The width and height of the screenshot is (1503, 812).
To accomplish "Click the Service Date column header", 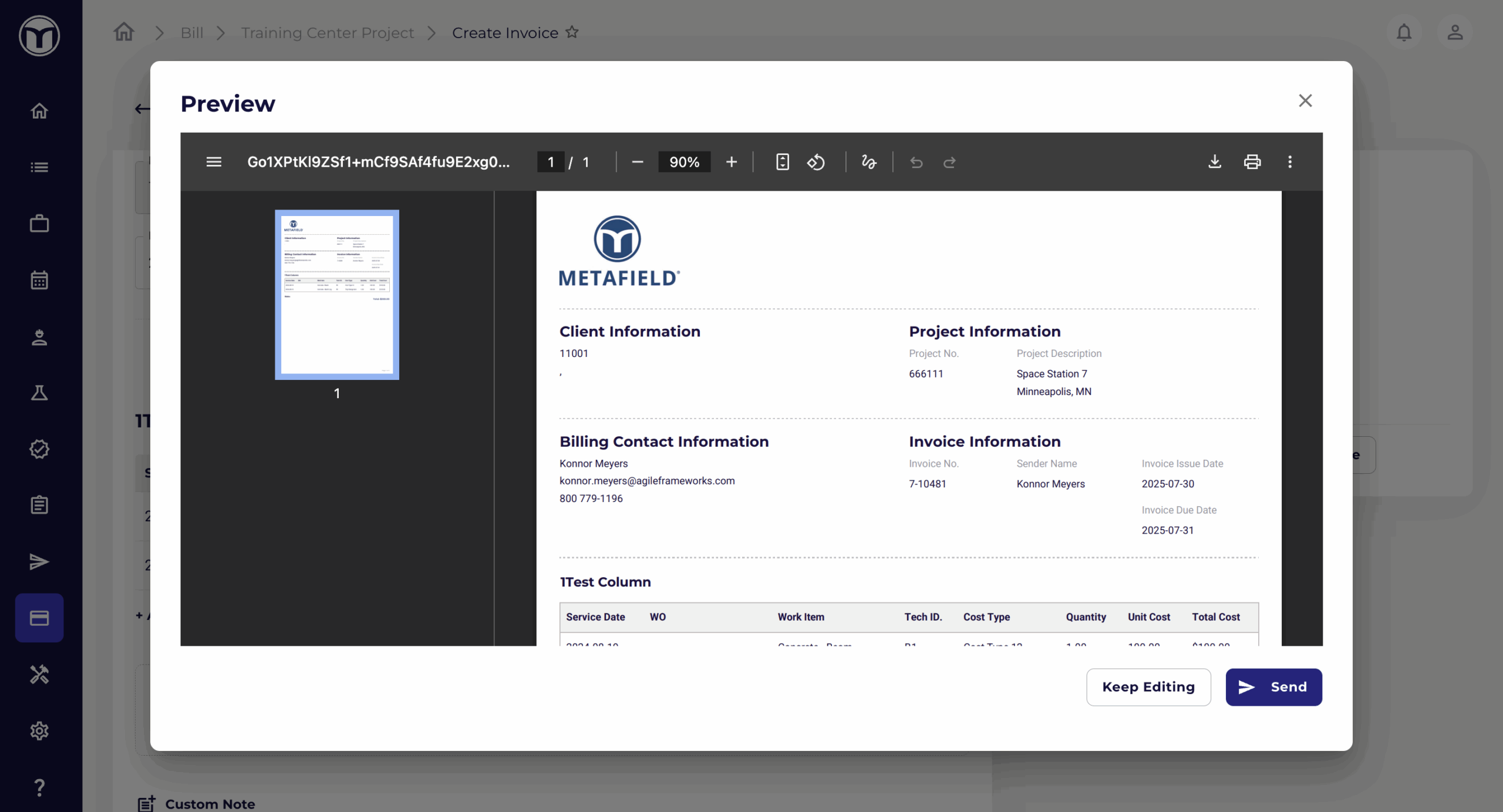I will click(x=595, y=616).
